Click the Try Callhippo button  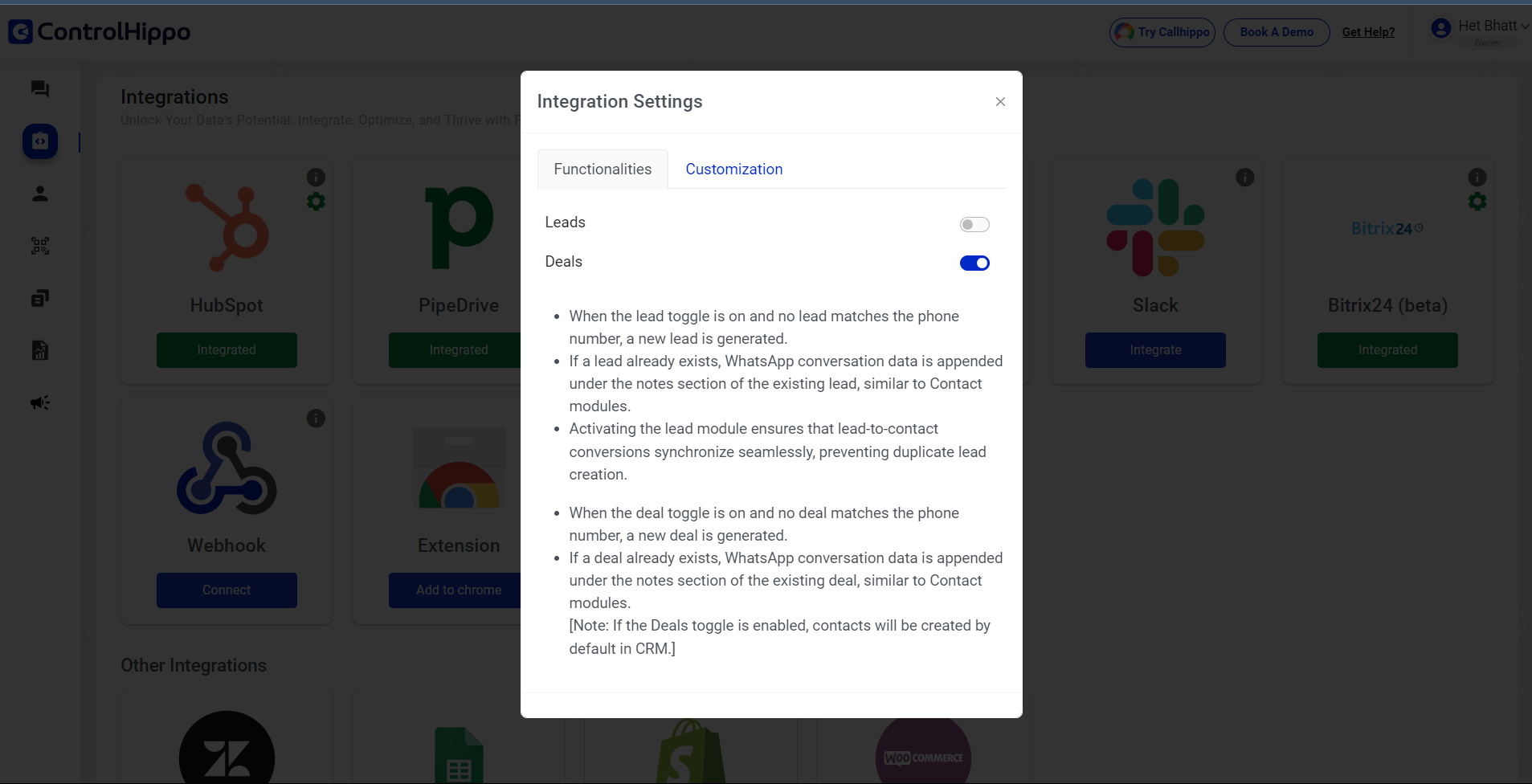tap(1162, 32)
